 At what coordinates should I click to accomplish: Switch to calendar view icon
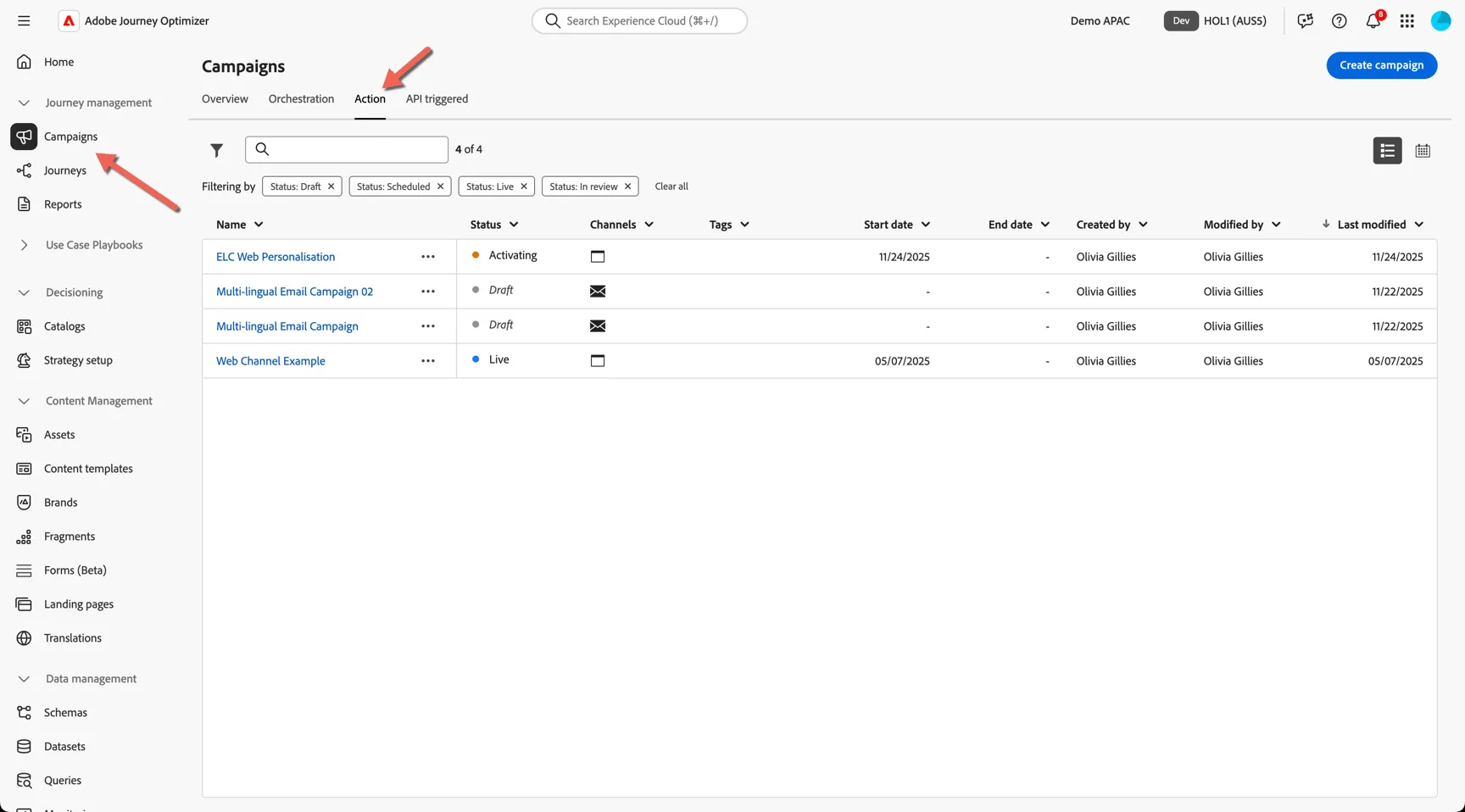(x=1423, y=150)
